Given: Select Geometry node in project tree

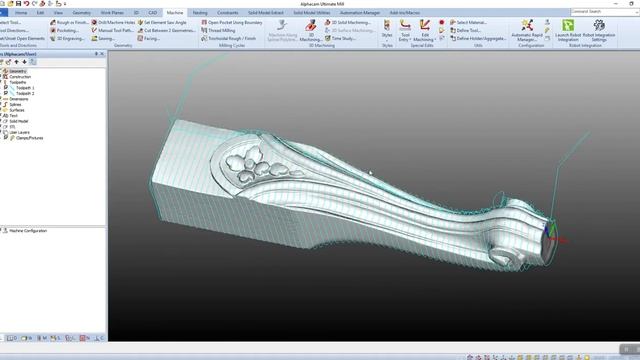Looking at the screenshot, I should point(18,71).
